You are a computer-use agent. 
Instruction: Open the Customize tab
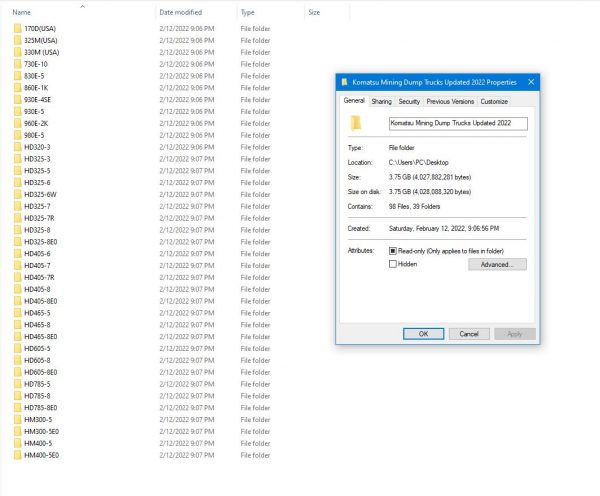pos(494,101)
